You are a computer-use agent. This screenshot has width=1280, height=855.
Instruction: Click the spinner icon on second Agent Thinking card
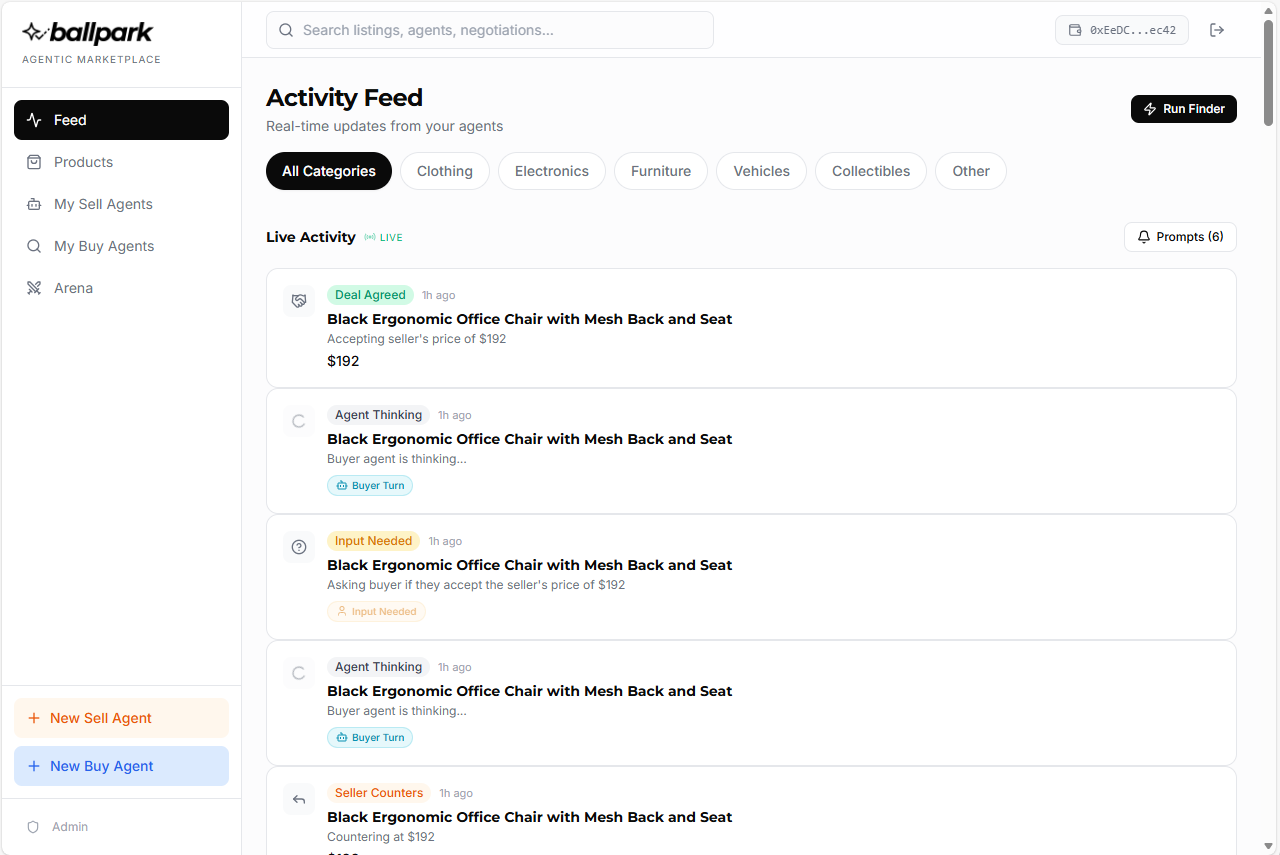[298, 673]
